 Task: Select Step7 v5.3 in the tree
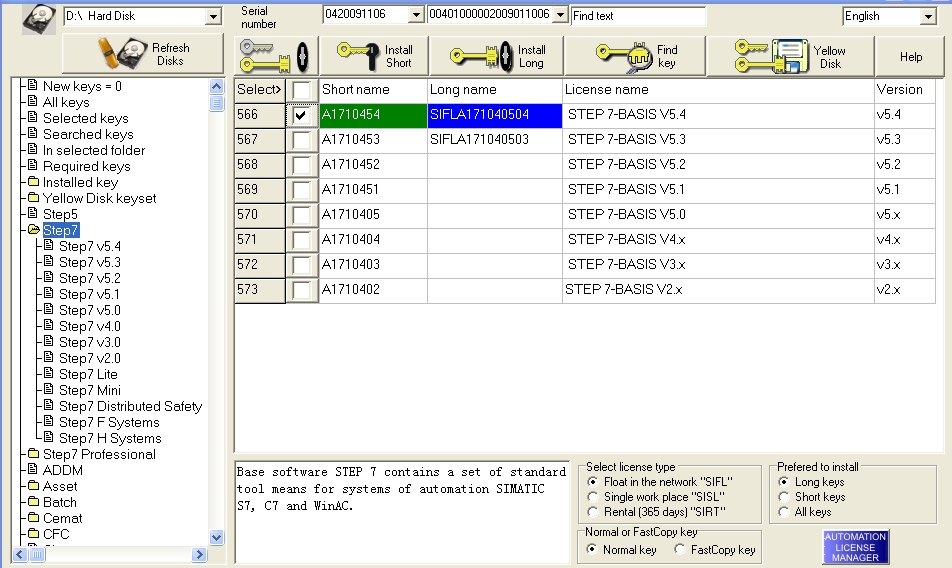pyautogui.click(x=89, y=262)
